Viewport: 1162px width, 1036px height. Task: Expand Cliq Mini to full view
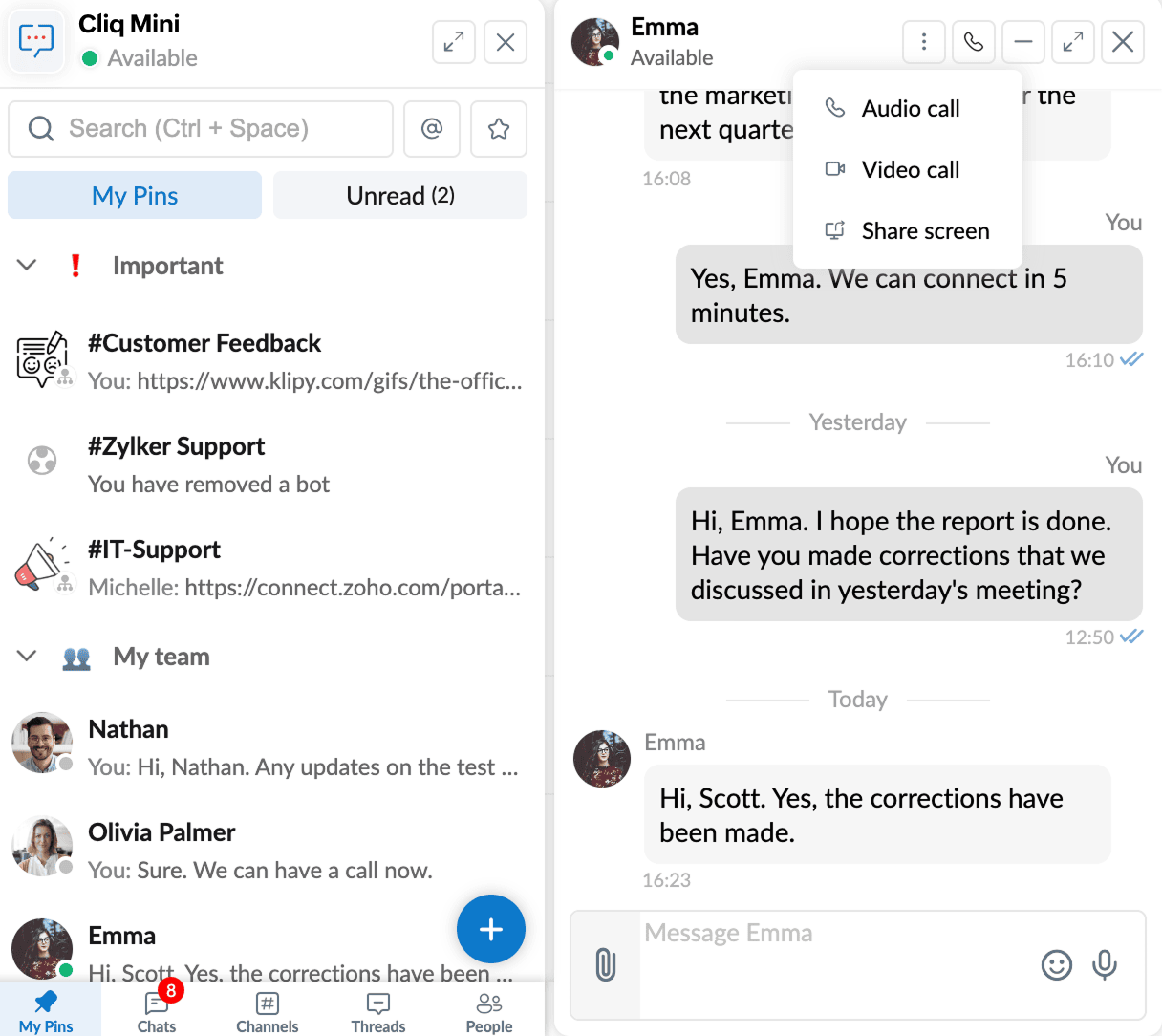454,42
